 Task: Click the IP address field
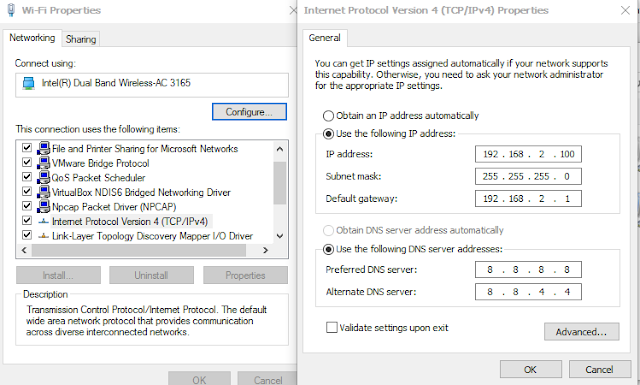[x=528, y=154]
